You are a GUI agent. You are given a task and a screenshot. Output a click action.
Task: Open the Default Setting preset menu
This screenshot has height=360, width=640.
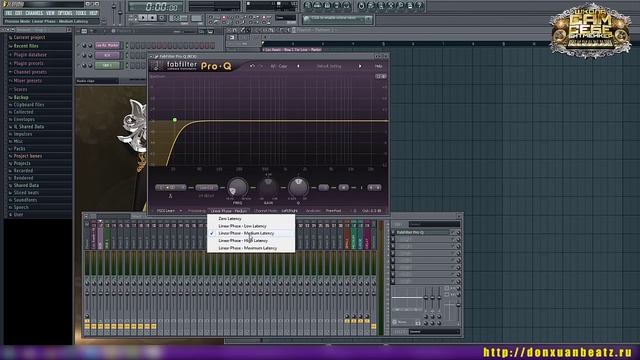click(x=329, y=66)
